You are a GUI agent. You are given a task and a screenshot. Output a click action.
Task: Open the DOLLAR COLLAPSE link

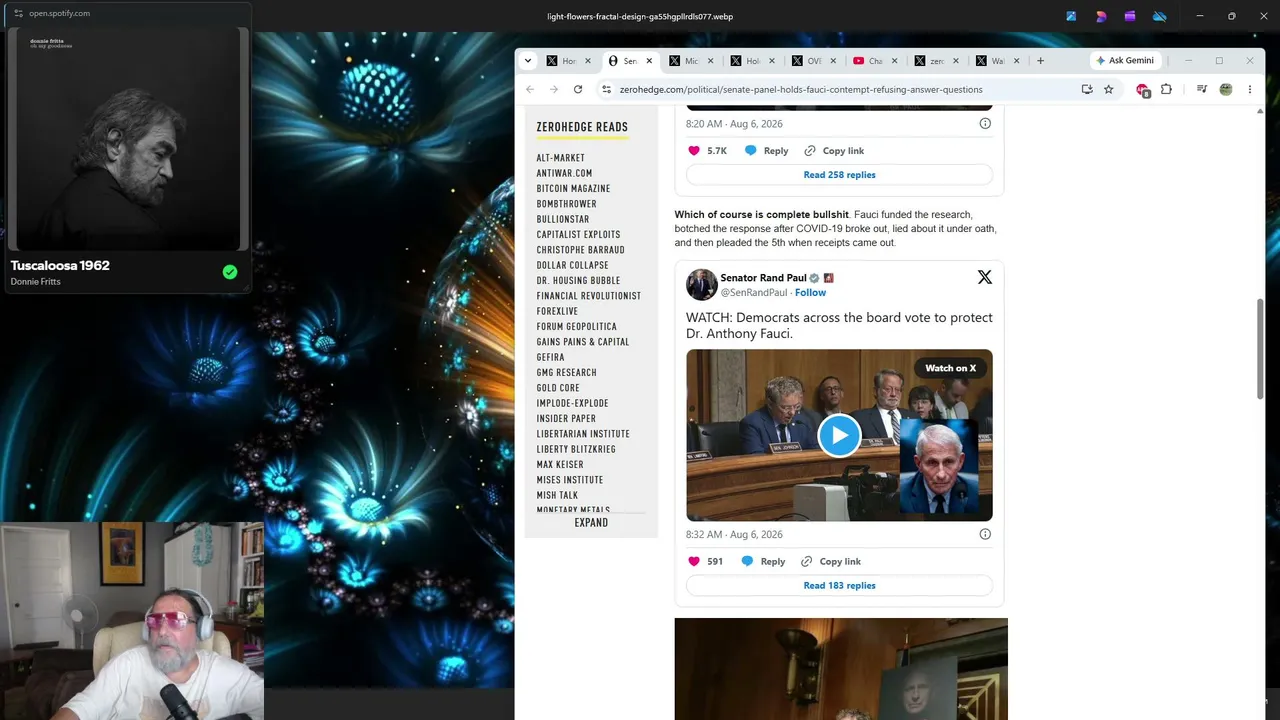(572, 266)
